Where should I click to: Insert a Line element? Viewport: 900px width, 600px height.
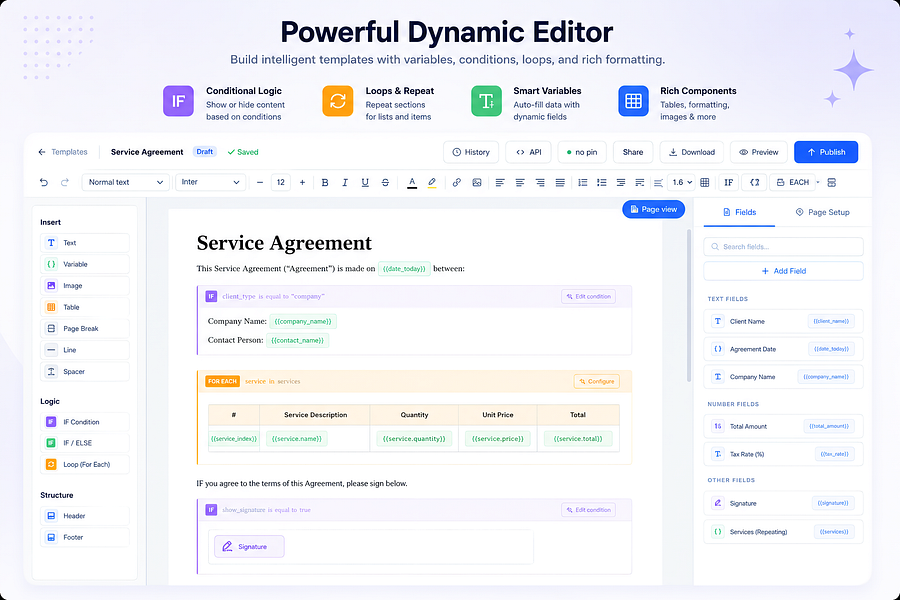tap(85, 350)
